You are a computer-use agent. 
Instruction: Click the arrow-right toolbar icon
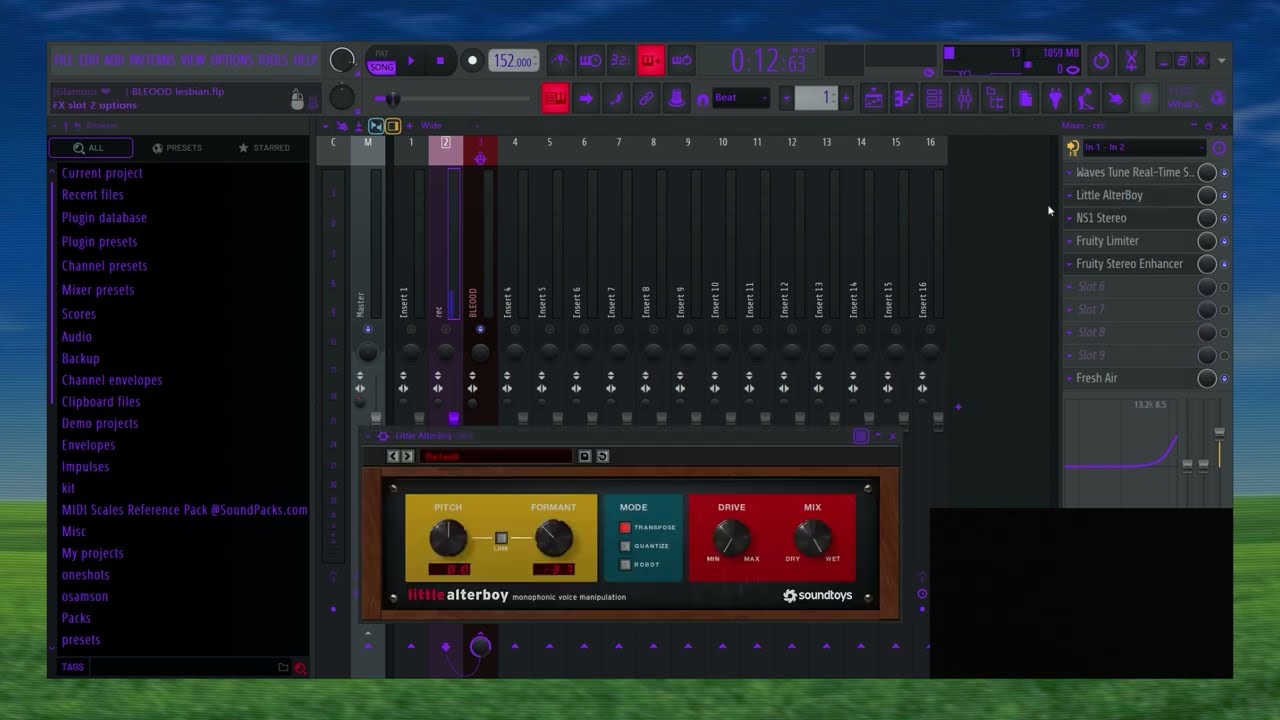(x=586, y=98)
